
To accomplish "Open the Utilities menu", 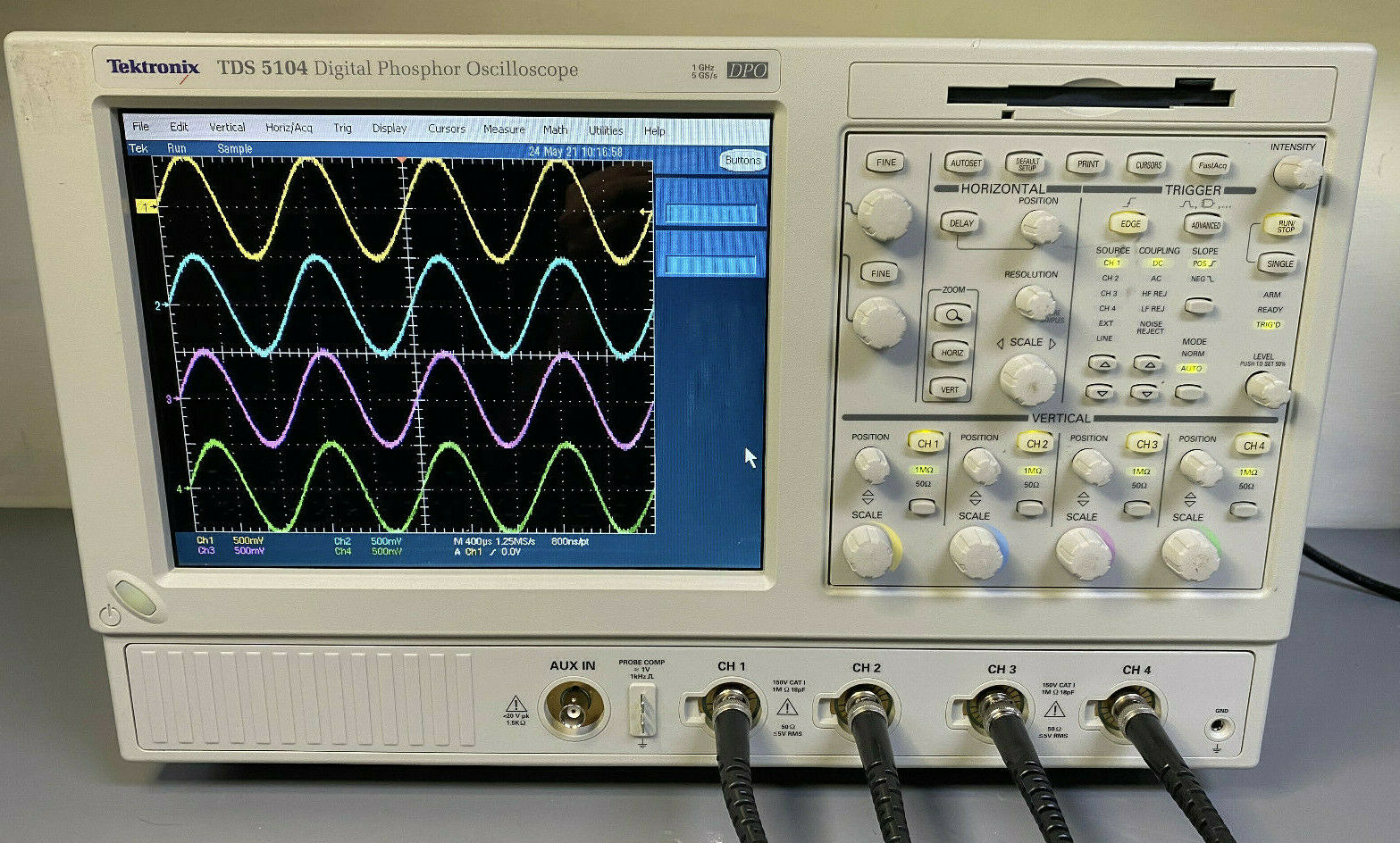I will 605,130.
